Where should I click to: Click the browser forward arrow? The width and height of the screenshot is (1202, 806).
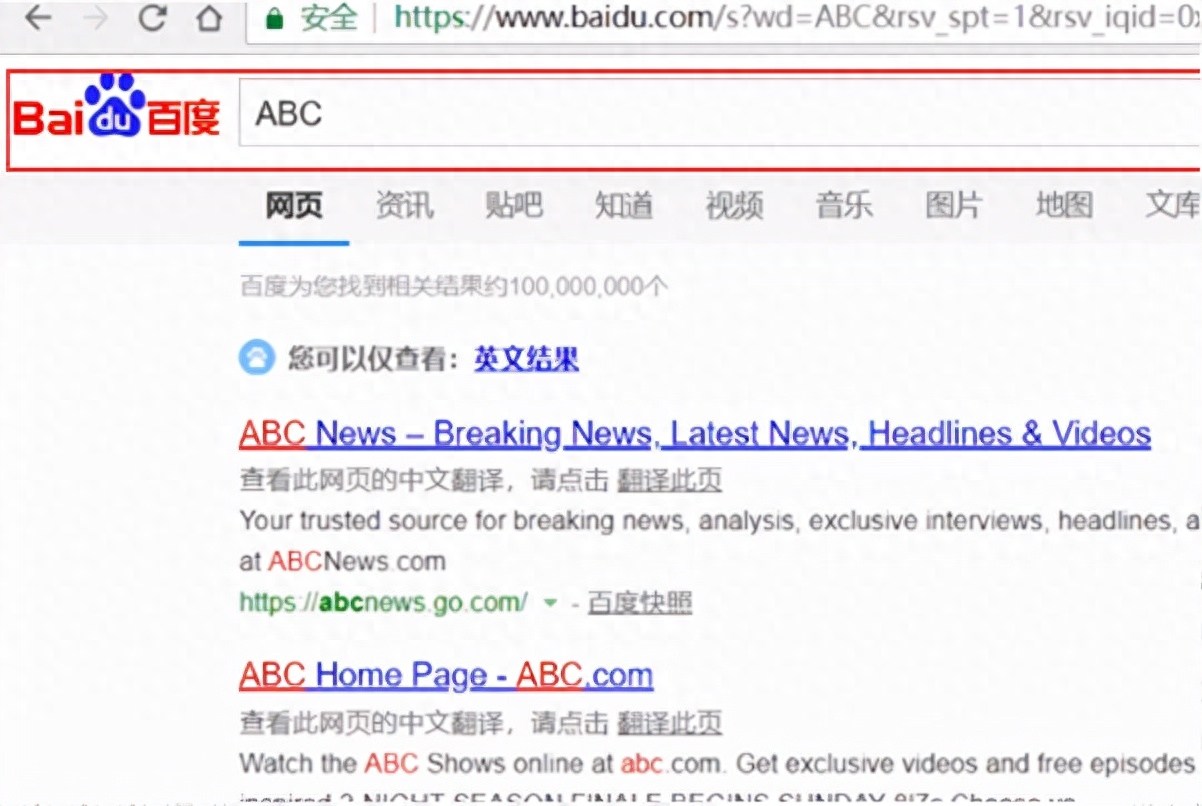[95, 17]
